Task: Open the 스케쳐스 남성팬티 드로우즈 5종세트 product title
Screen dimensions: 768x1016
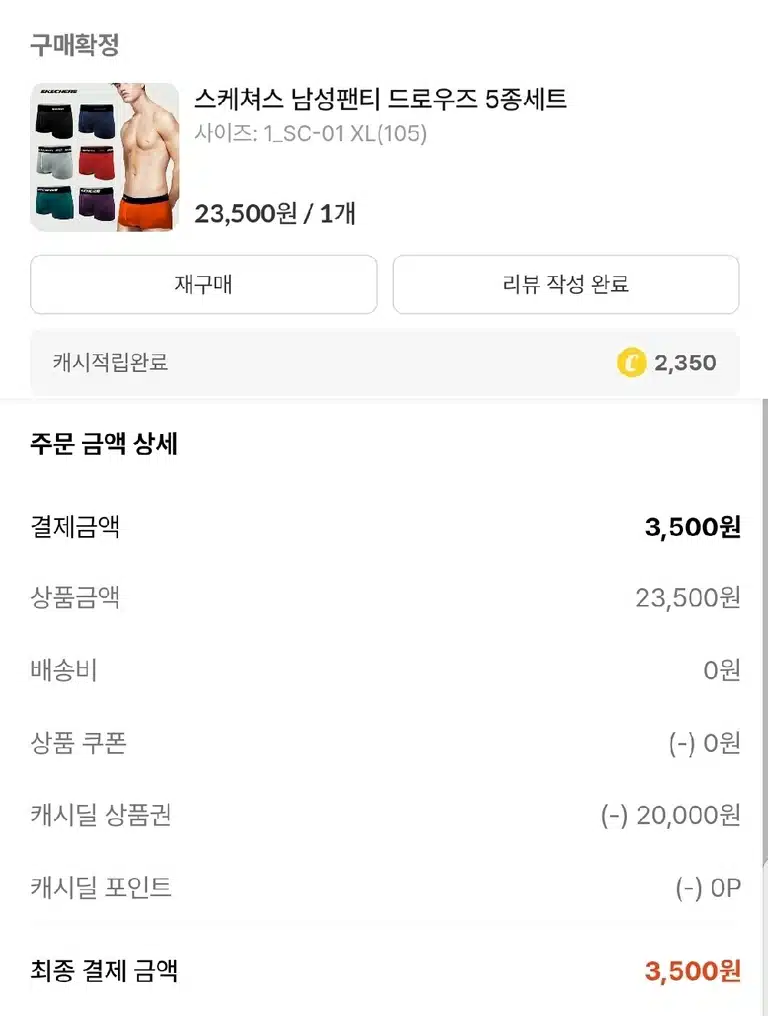Action: (x=380, y=99)
